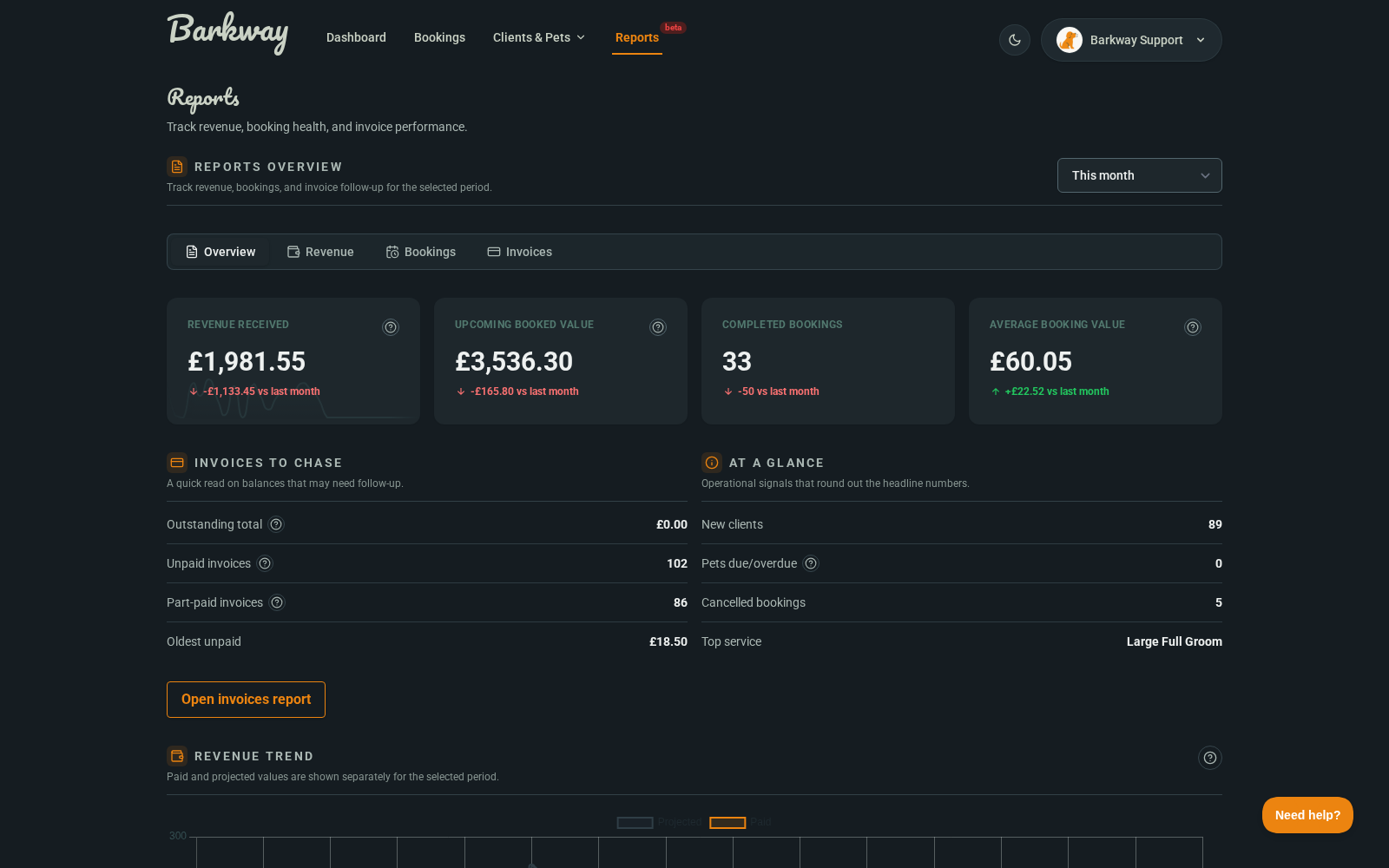The width and height of the screenshot is (1389, 868).
Task: Open the Reports nav item
Action: click(x=637, y=37)
